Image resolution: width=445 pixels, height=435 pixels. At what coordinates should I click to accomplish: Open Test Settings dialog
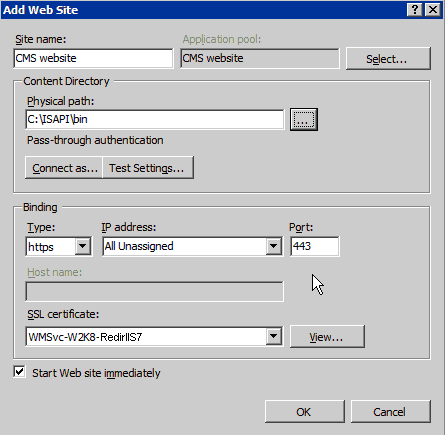point(148,168)
